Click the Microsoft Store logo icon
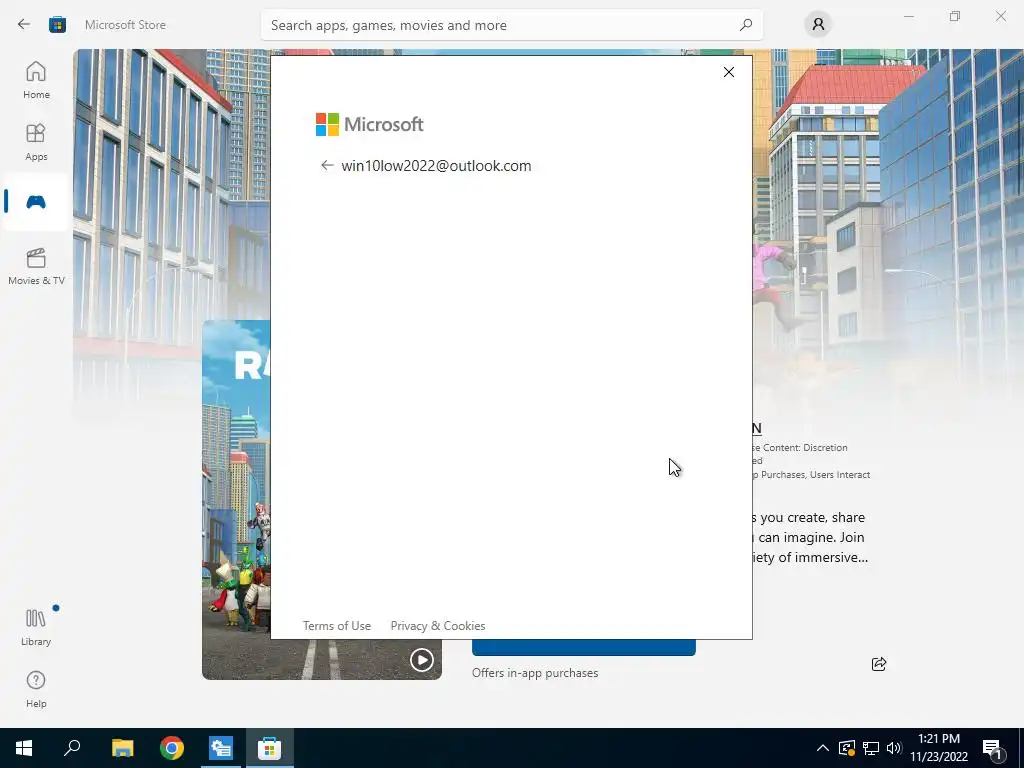Viewport: 1024px width, 768px height. coord(57,25)
